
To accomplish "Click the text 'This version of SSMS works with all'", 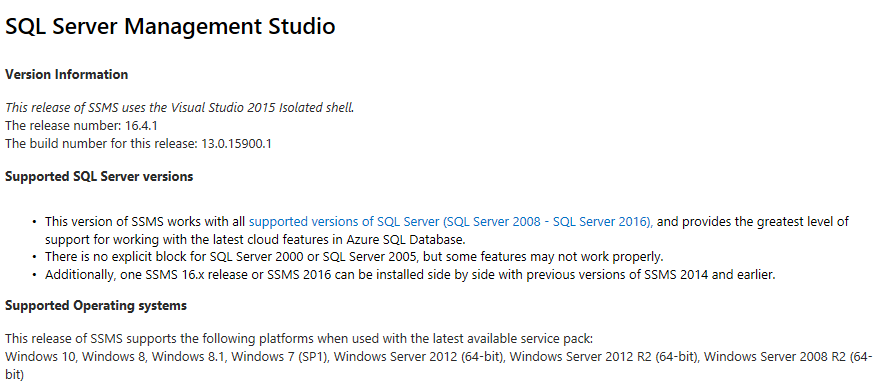I will 145,221.
